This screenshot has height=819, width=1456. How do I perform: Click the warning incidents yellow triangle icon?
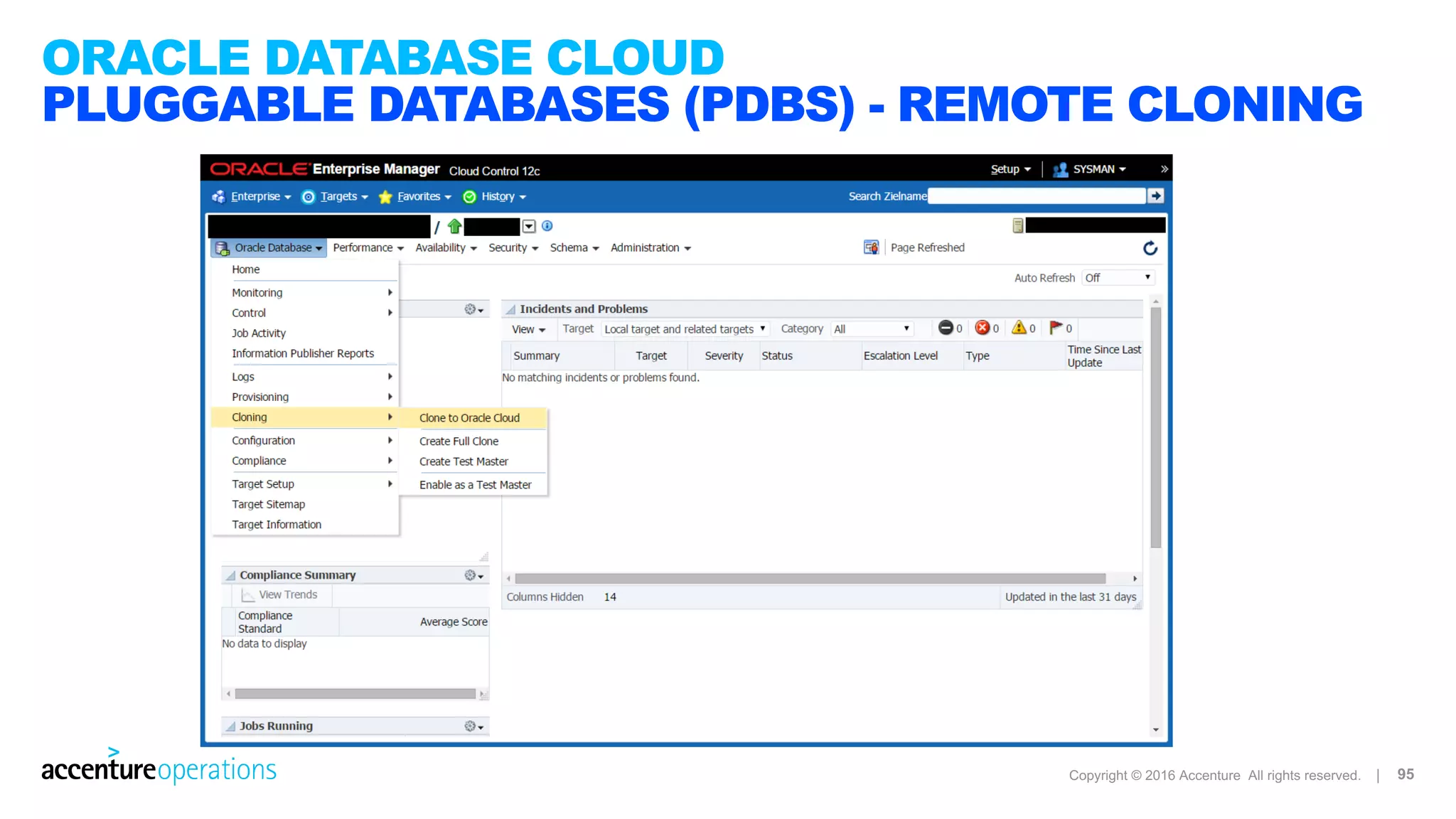coord(1019,328)
